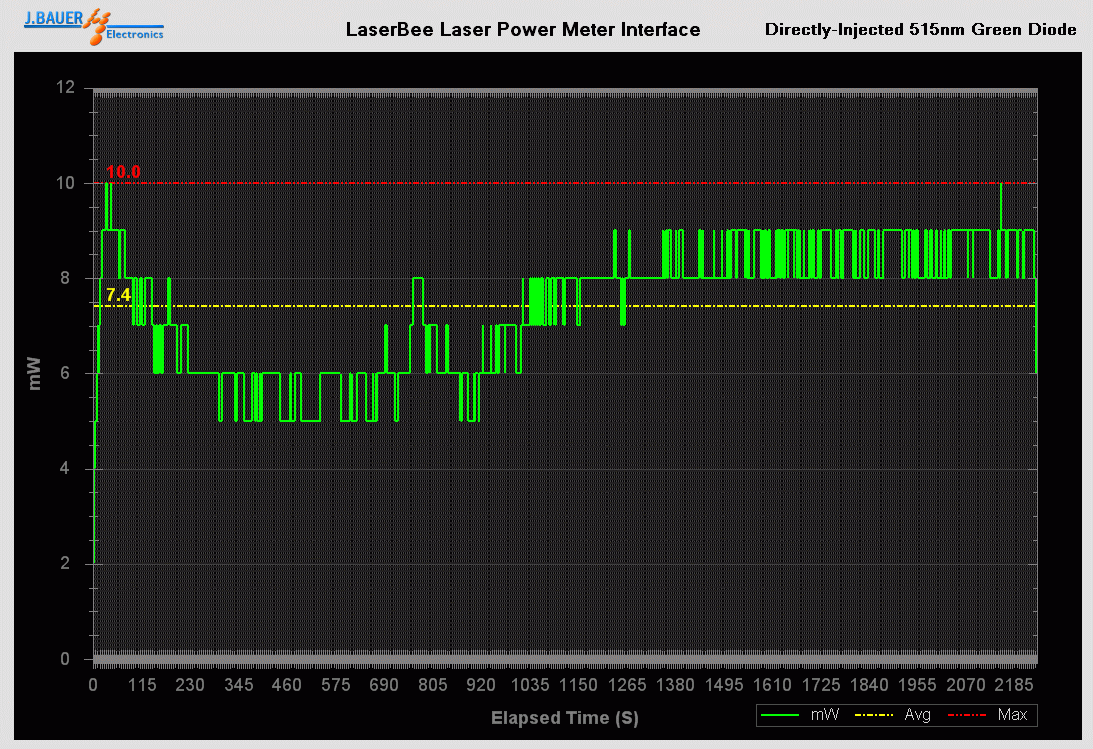Viewport: 1093px width, 749px height.
Task: Click the LaserBee Laser Power Meter Interface title
Action: pos(522,29)
